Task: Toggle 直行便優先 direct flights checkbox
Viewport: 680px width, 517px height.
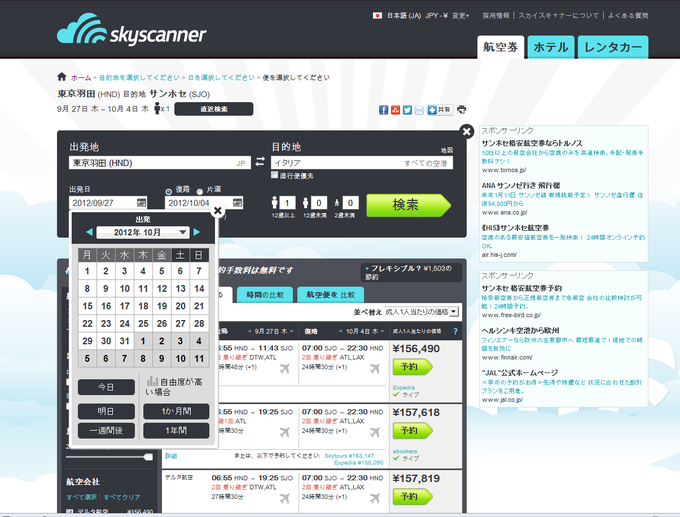Action: [274, 174]
